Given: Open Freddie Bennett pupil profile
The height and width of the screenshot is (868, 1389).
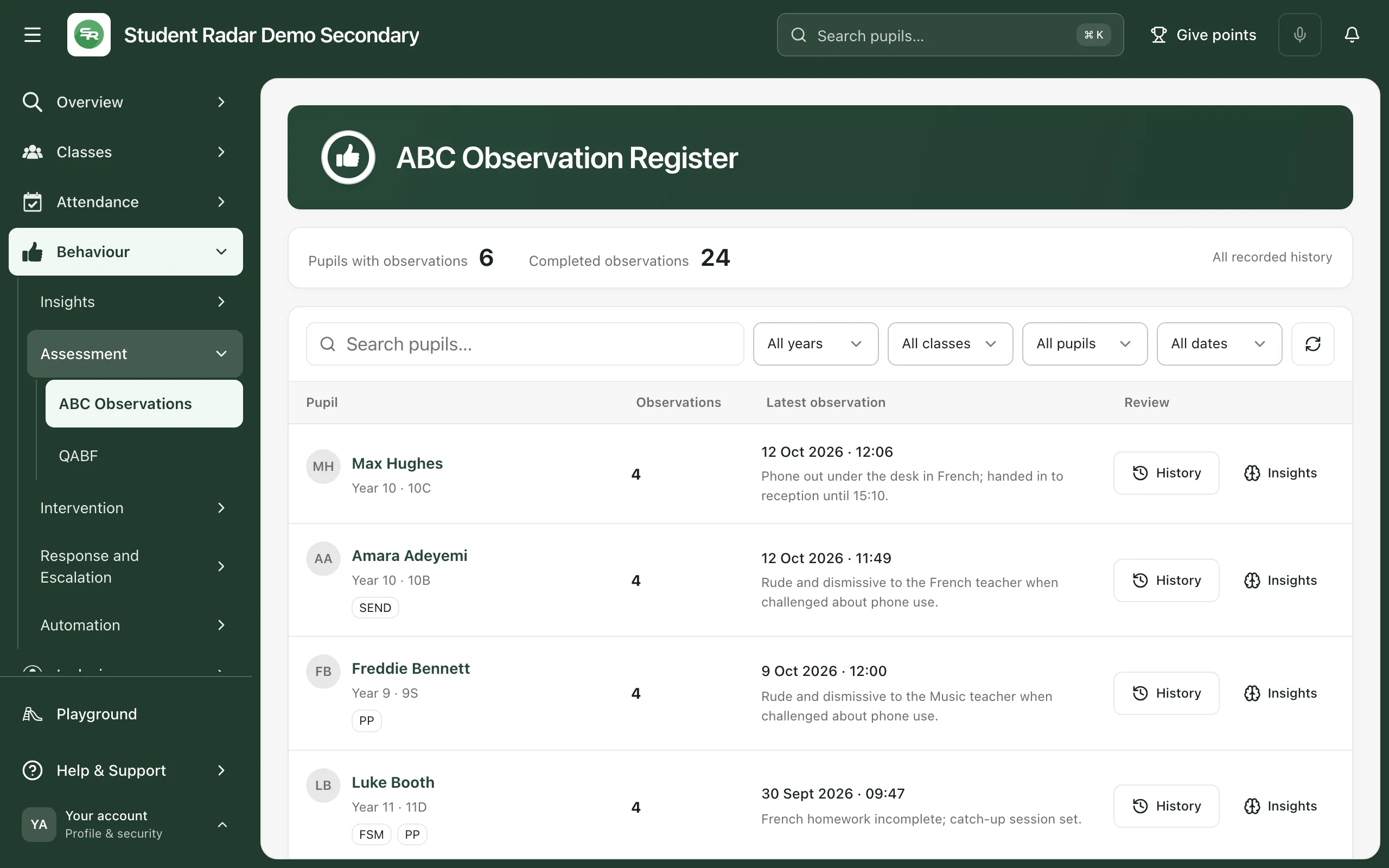Looking at the screenshot, I should (x=410, y=668).
